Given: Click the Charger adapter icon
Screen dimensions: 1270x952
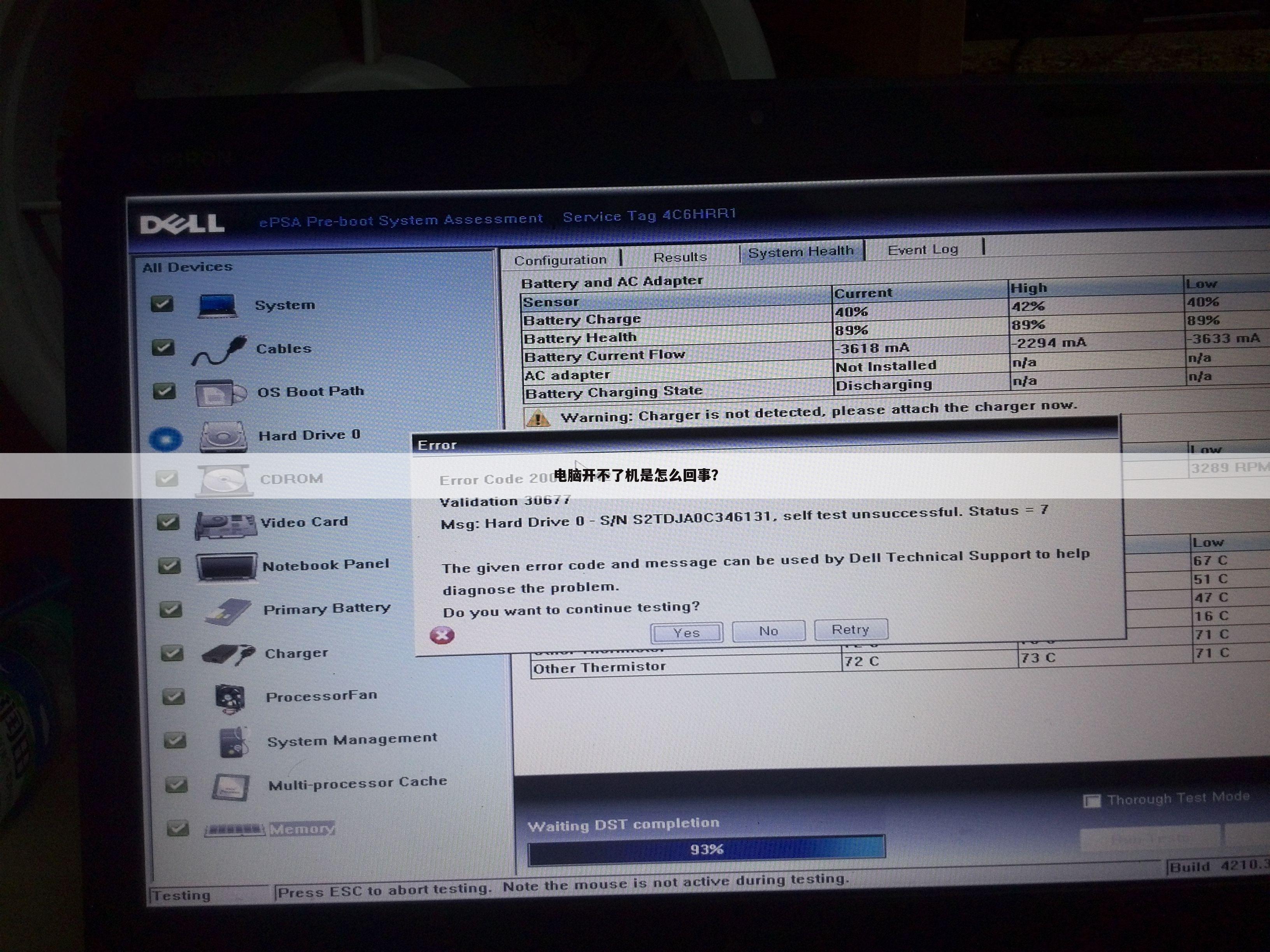Looking at the screenshot, I should 228,654.
